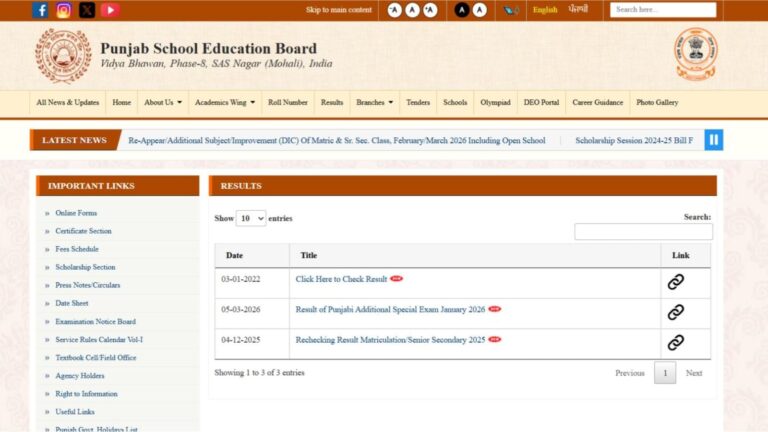768x432 pixels.
Task: Open link icon for Punjabi Additional Special Exam
Action: 675,312
